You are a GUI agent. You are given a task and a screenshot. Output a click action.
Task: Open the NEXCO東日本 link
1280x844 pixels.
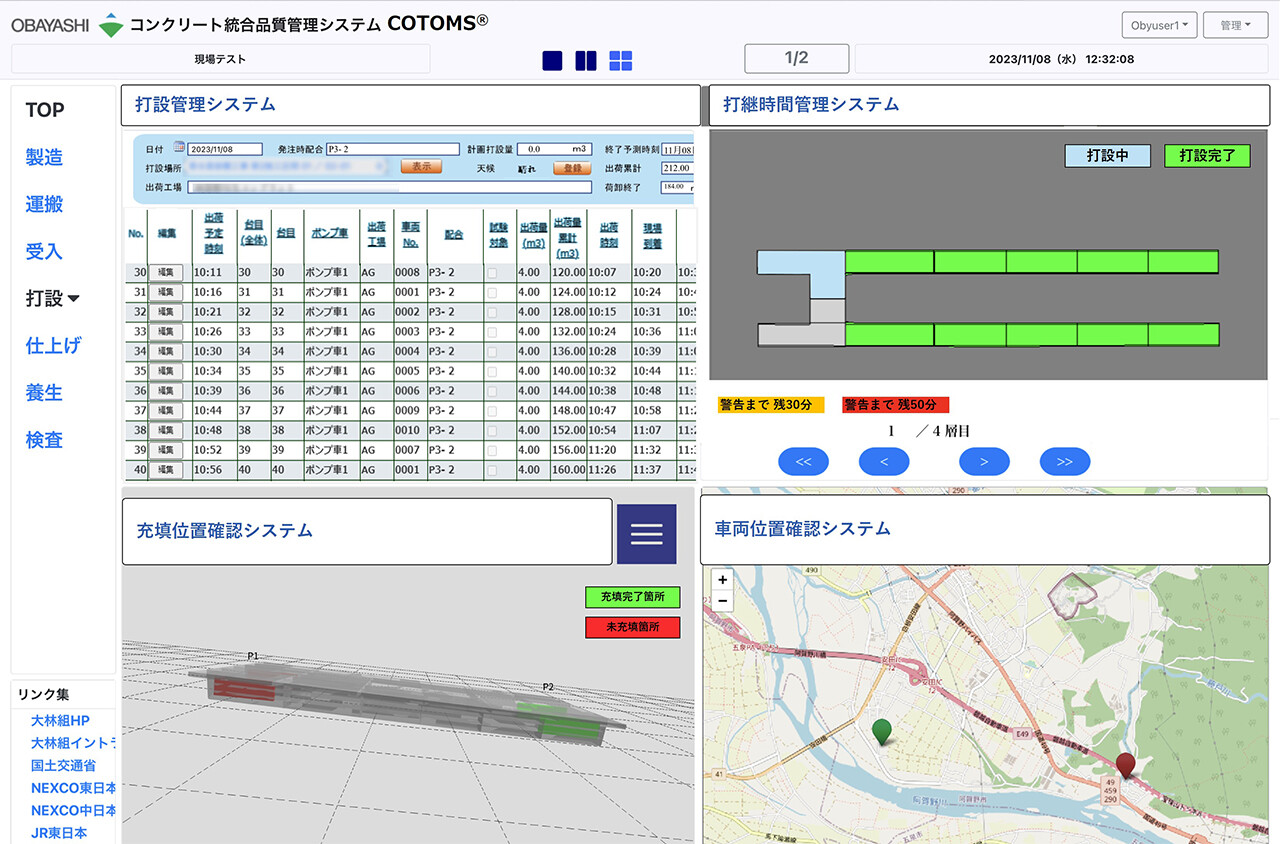pyautogui.click(x=73, y=788)
